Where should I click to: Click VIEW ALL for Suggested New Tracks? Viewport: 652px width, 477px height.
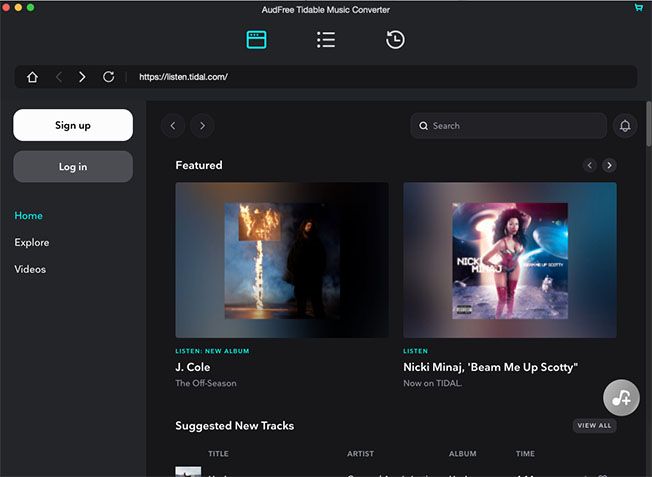(594, 425)
